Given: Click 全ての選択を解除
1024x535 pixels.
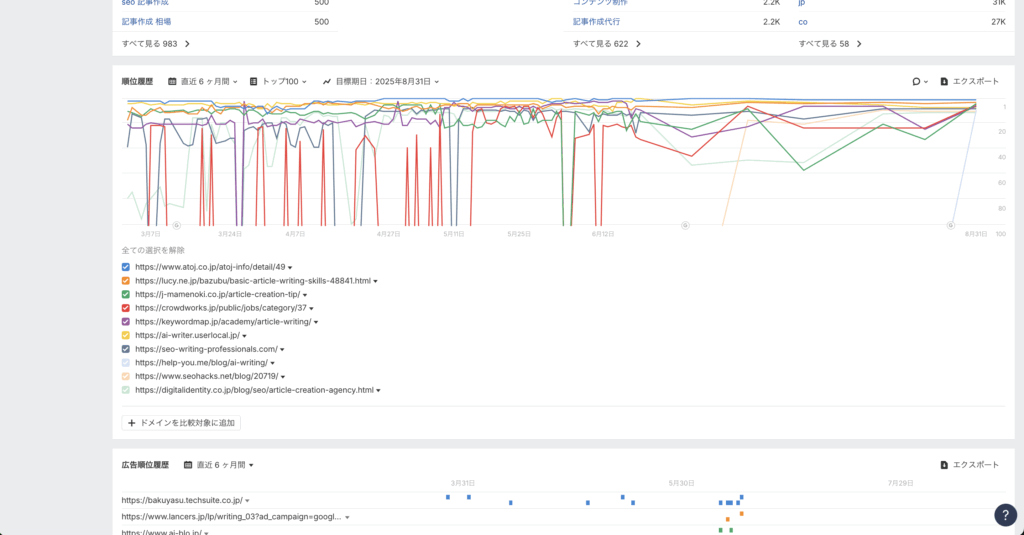Looking at the screenshot, I should (153, 250).
